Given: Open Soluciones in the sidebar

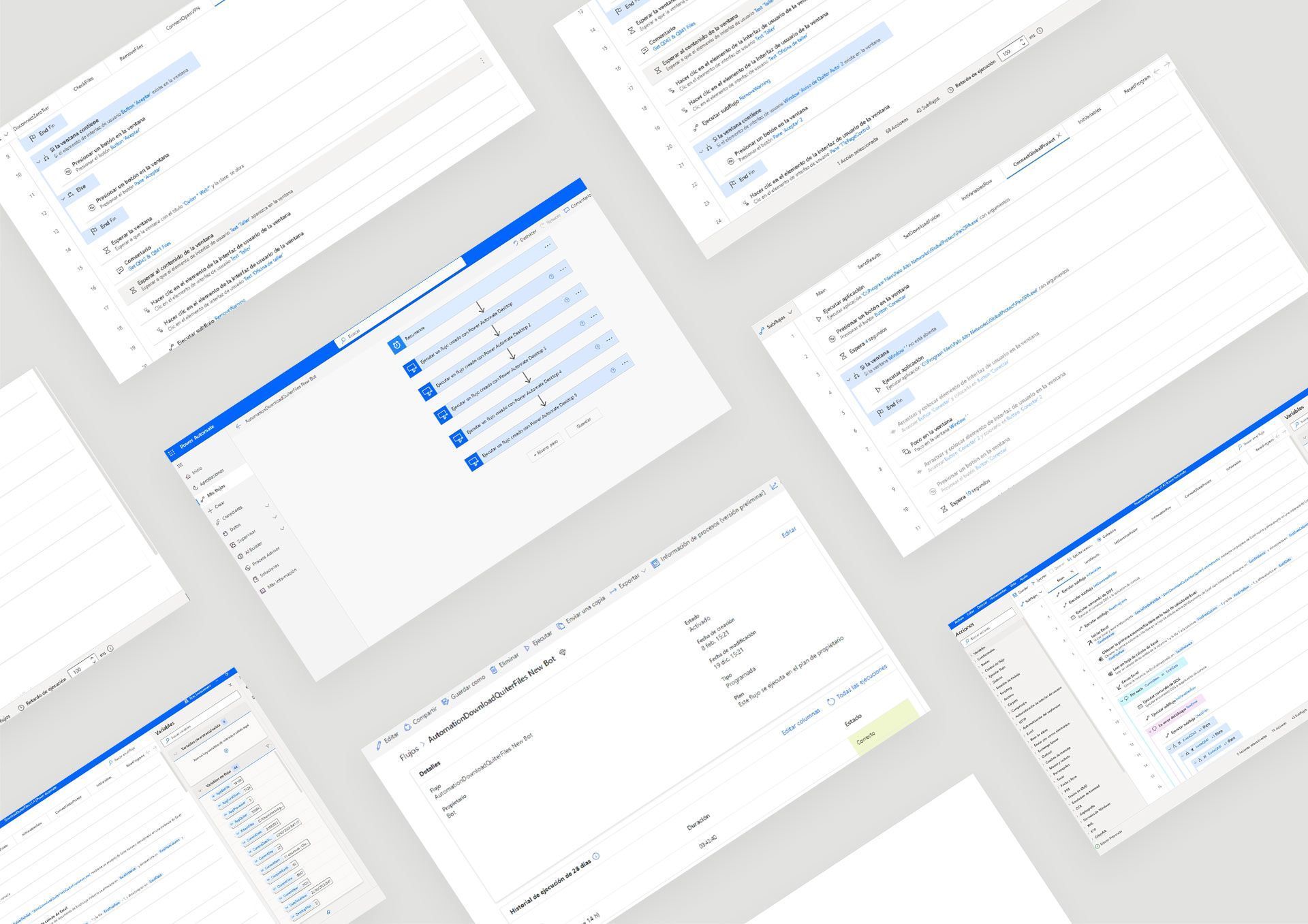Looking at the screenshot, I should point(266,571).
